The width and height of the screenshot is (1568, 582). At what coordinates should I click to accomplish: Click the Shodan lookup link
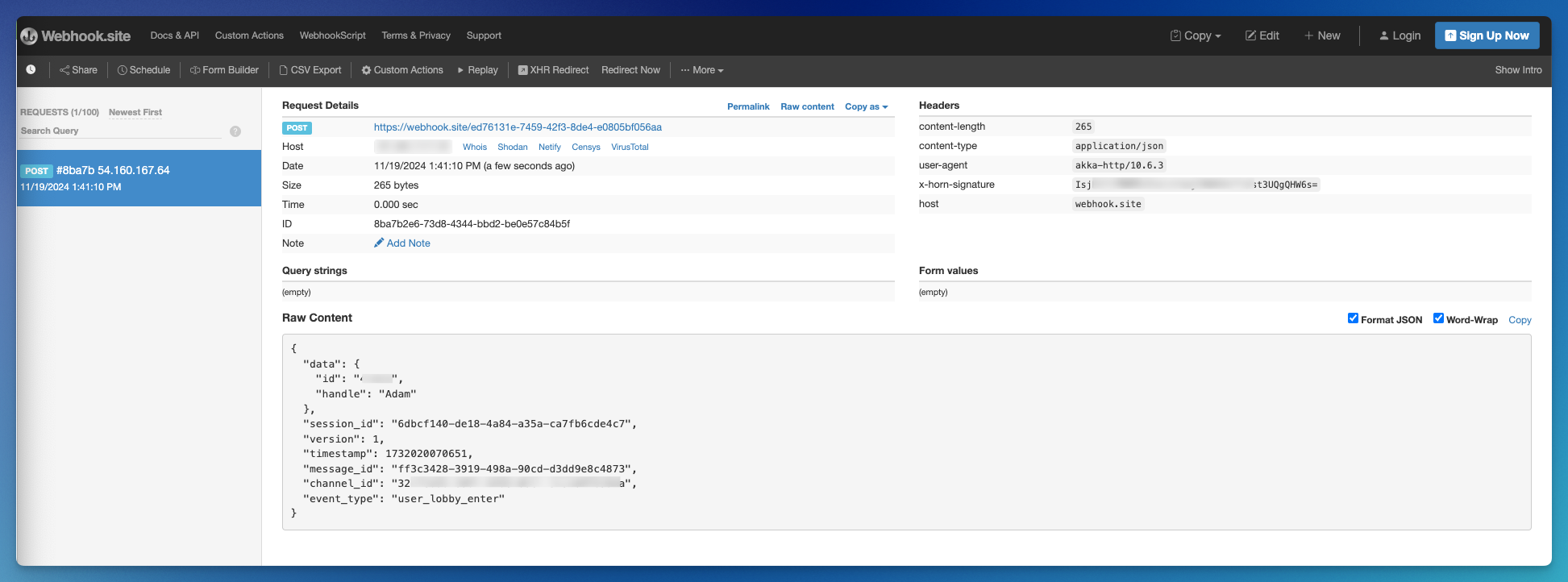click(513, 147)
